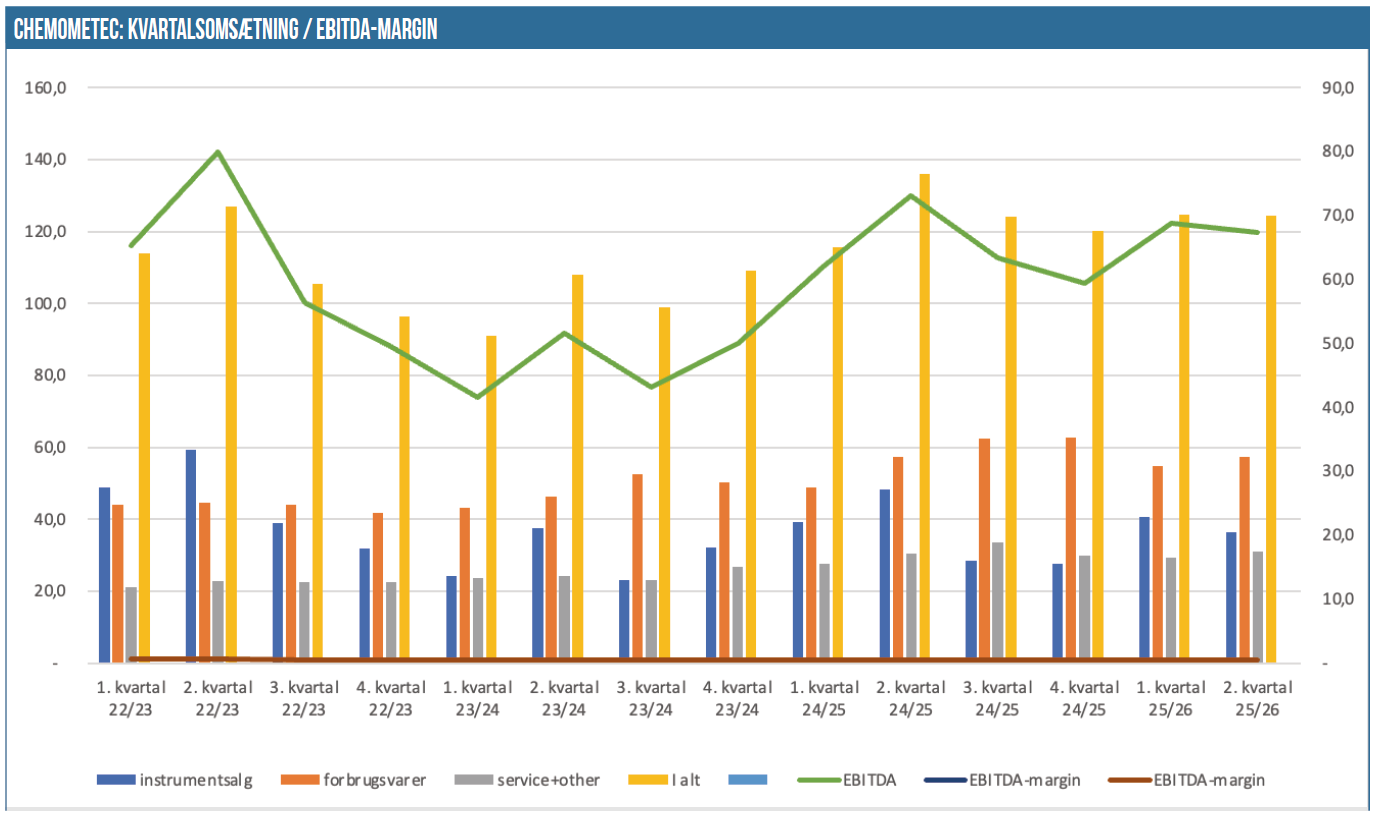Select the instrumentsalg legend entry
Image resolution: width=1374 pixels, height=816 pixels.
[175, 779]
